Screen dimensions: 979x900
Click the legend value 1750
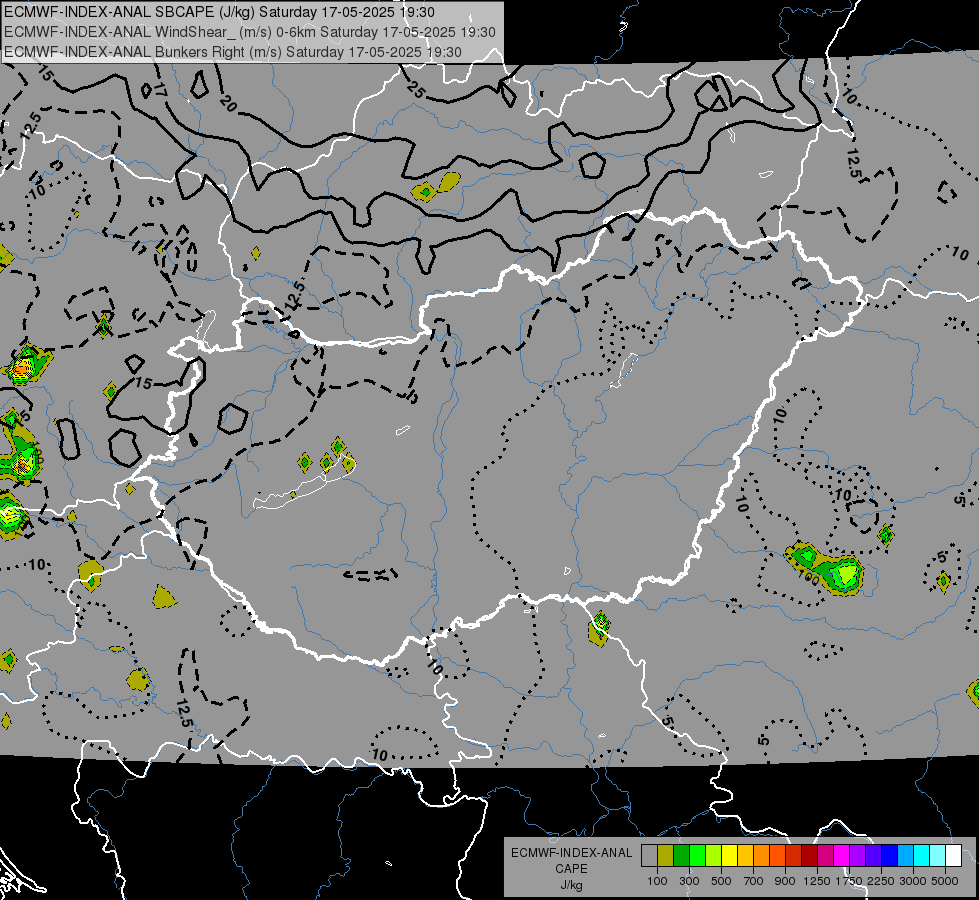(849, 881)
